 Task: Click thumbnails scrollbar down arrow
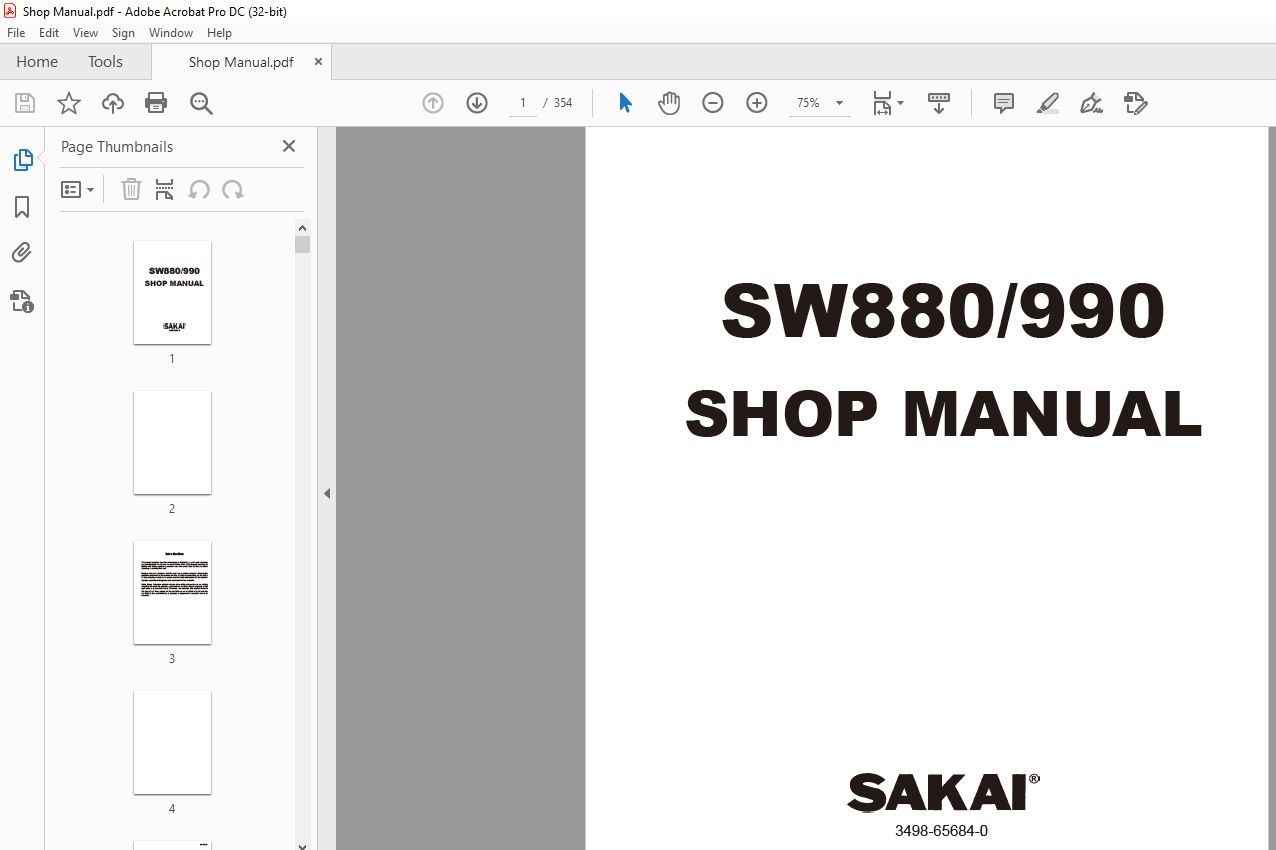coord(303,845)
